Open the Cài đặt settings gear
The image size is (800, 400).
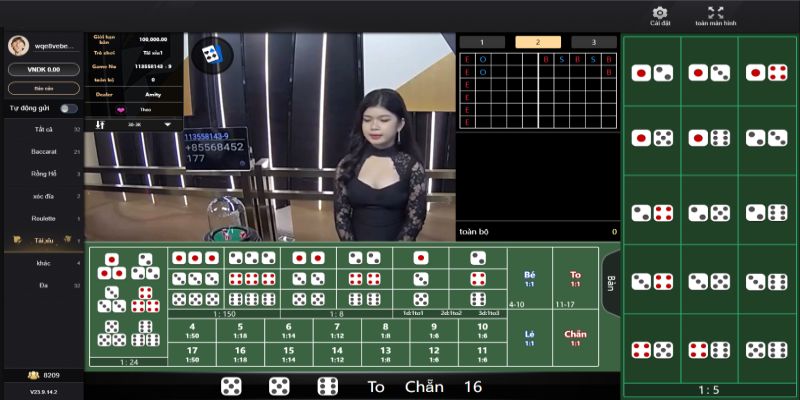pos(660,16)
